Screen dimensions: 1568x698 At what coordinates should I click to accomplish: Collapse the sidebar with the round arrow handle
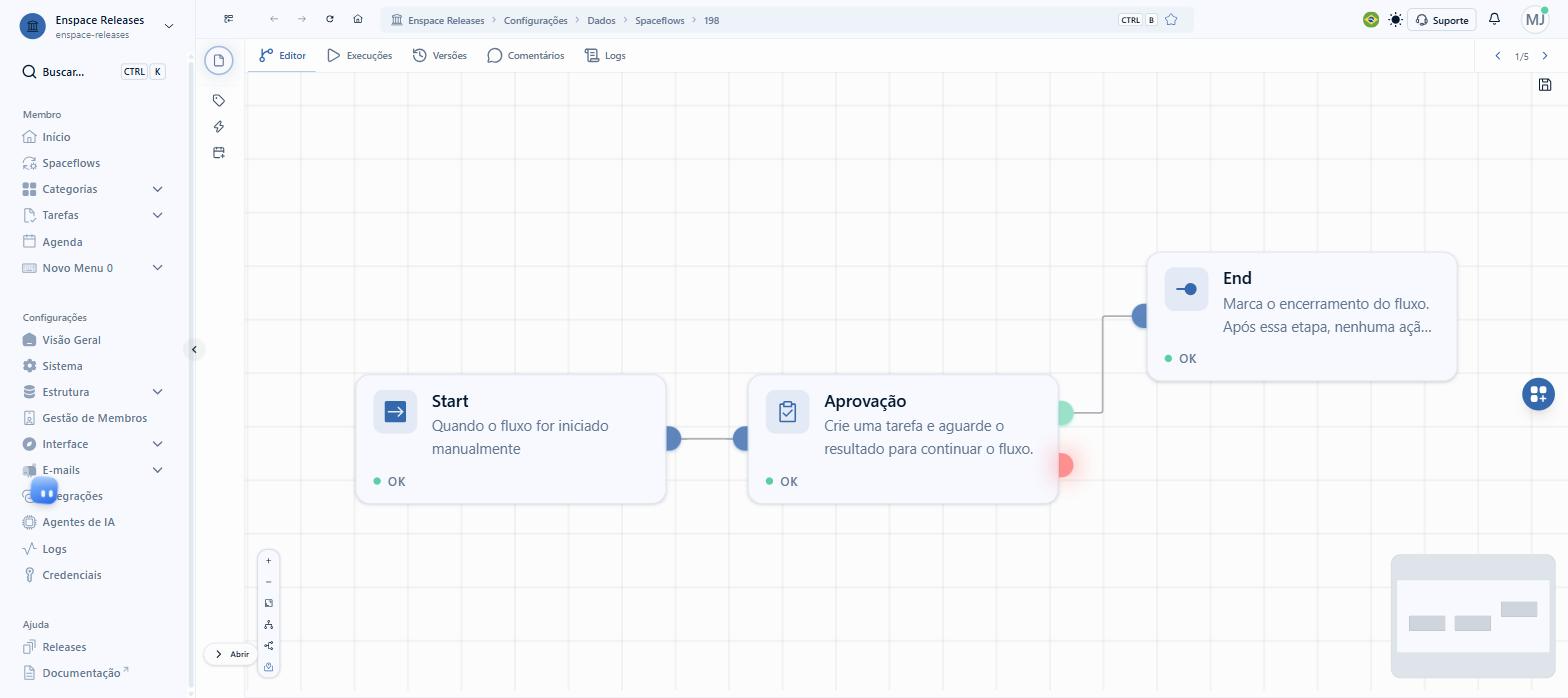tap(194, 349)
